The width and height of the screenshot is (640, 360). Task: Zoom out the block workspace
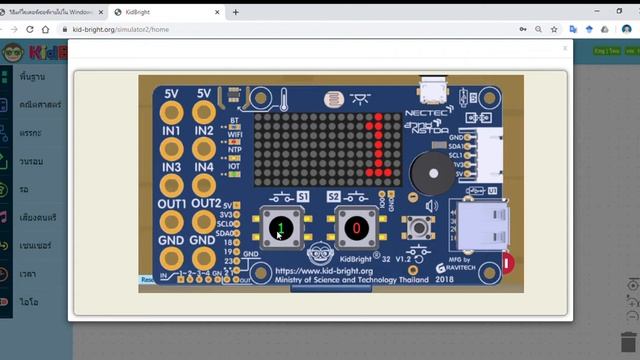pyautogui.click(x=632, y=316)
